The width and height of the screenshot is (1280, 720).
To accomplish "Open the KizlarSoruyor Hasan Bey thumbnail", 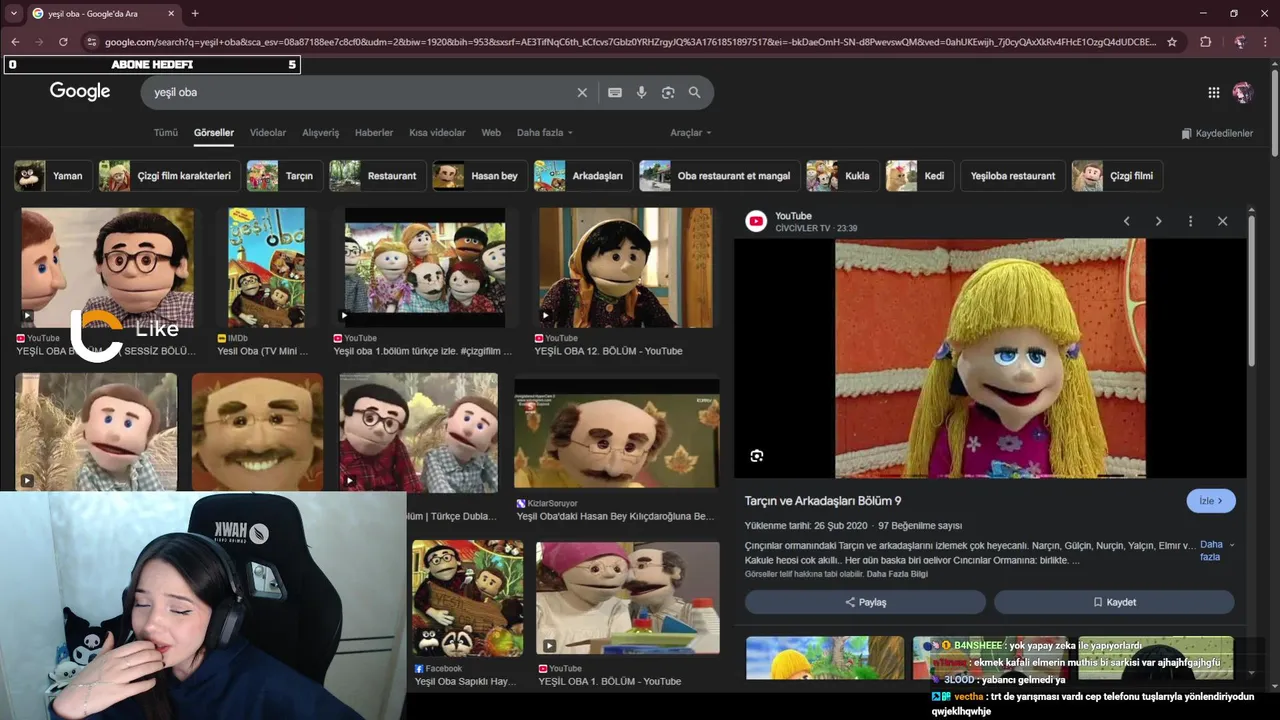I will (616, 432).
